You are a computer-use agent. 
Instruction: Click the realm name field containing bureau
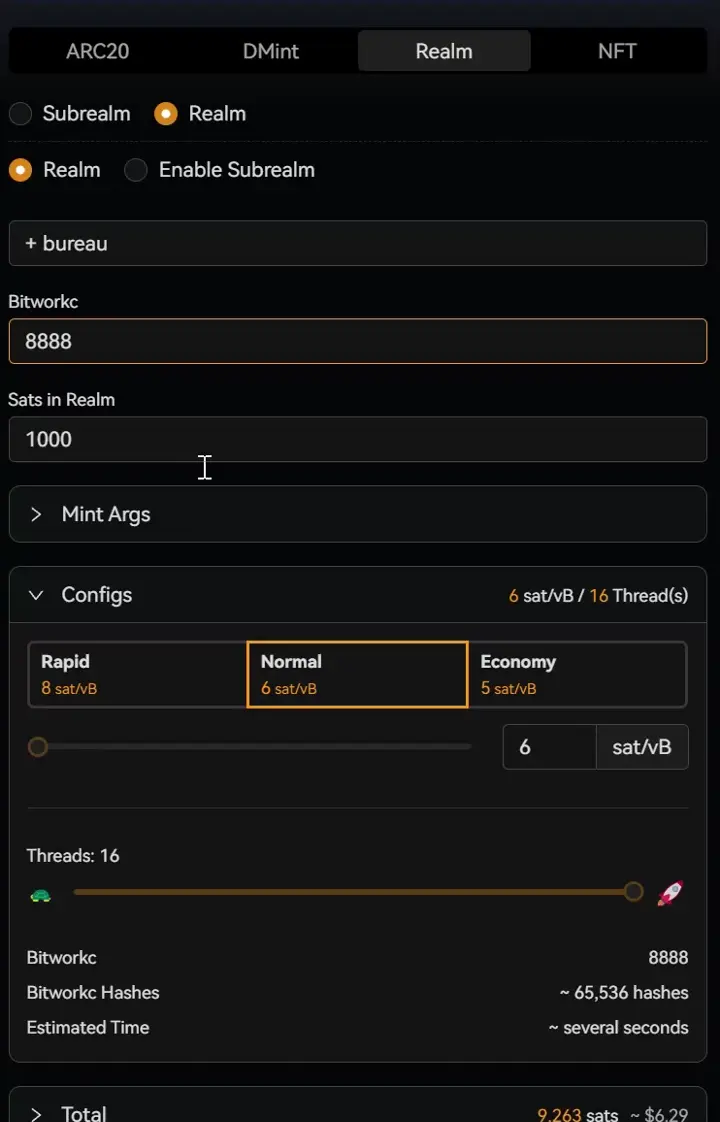coord(357,243)
